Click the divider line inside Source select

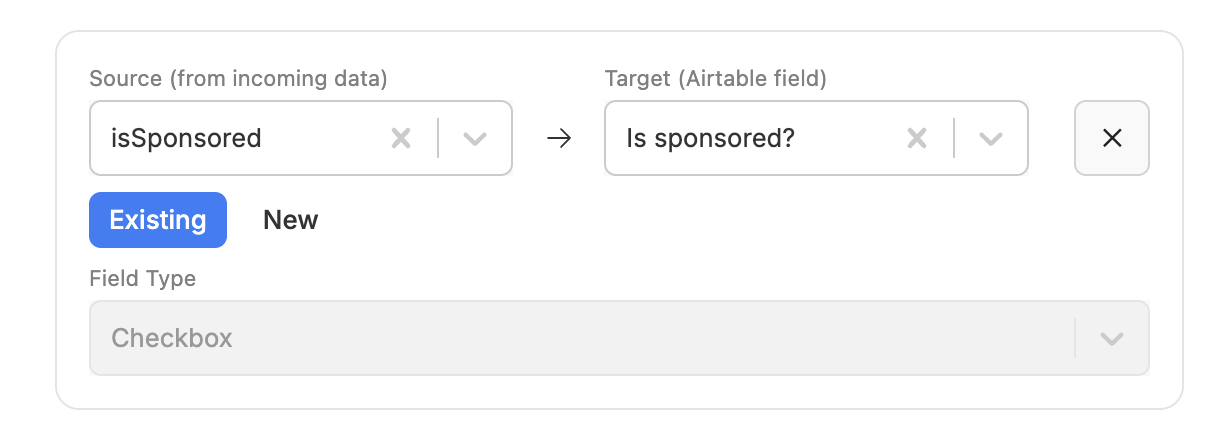438,139
